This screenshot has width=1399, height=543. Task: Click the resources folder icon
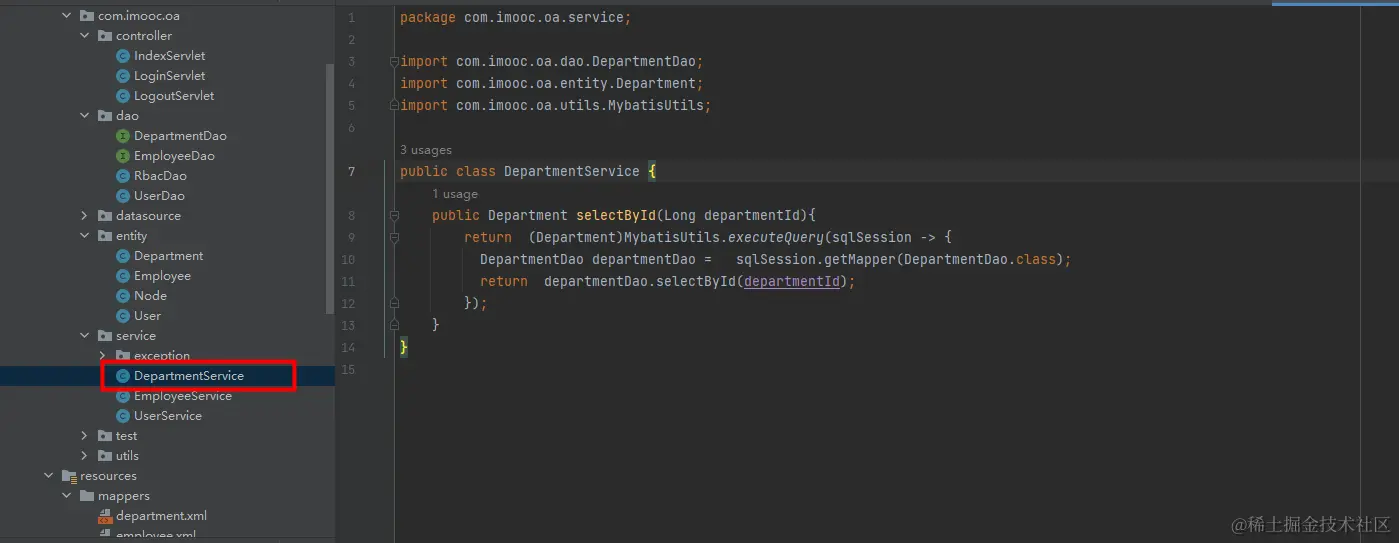point(69,476)
